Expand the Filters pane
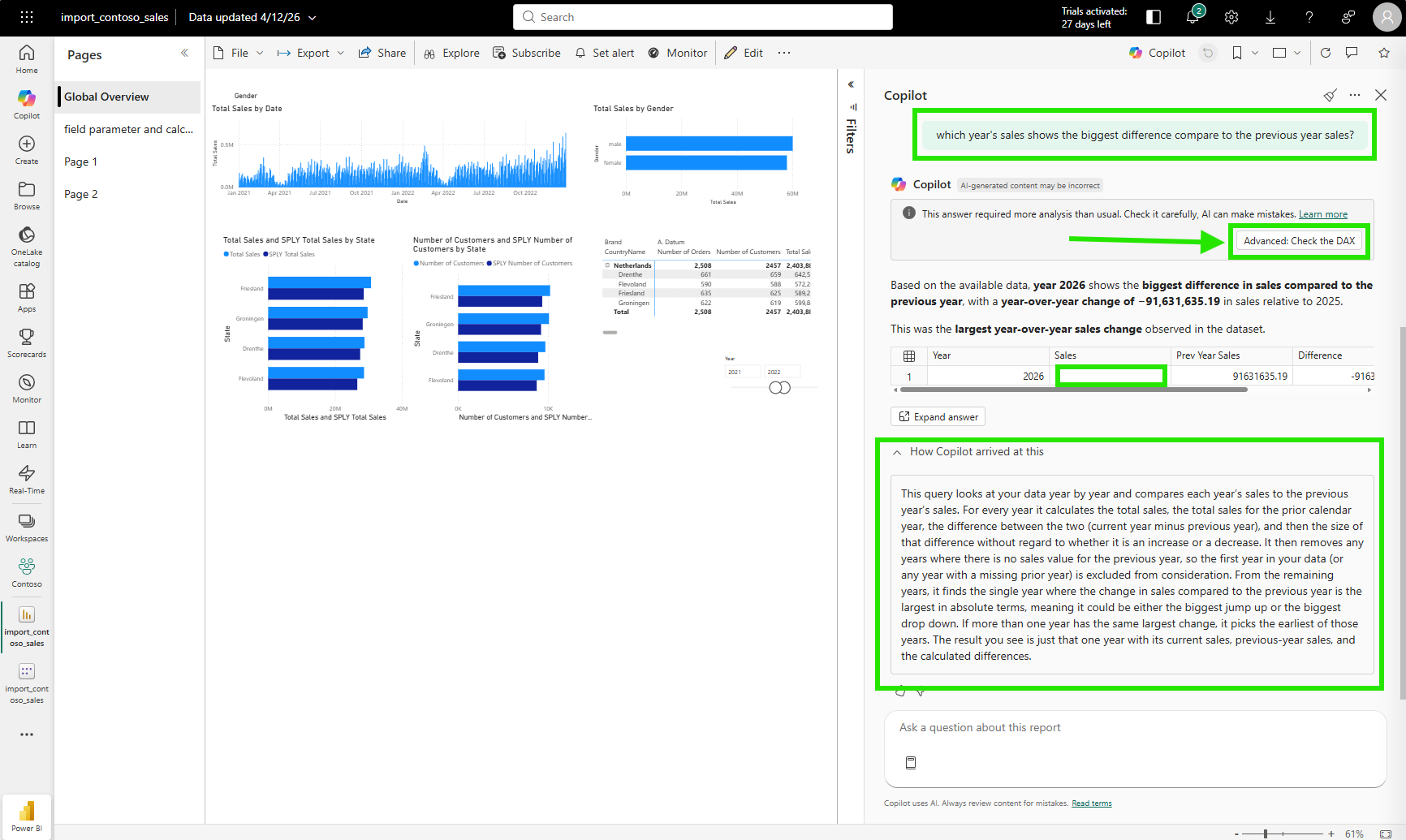Image resolution: width=1406 pixels, height=840 pixels. click(x=851, y=84)
